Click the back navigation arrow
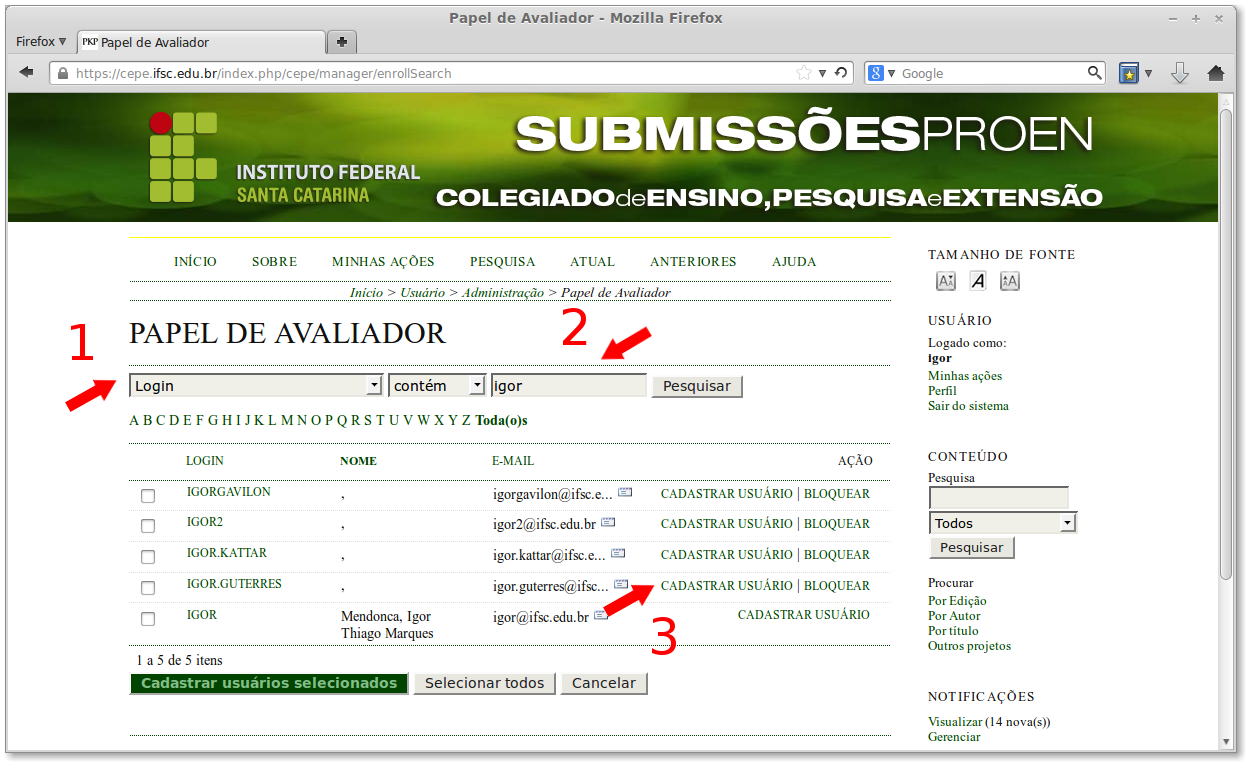The height and width of the screenshot is (762, 1246). tap(27, 72)
